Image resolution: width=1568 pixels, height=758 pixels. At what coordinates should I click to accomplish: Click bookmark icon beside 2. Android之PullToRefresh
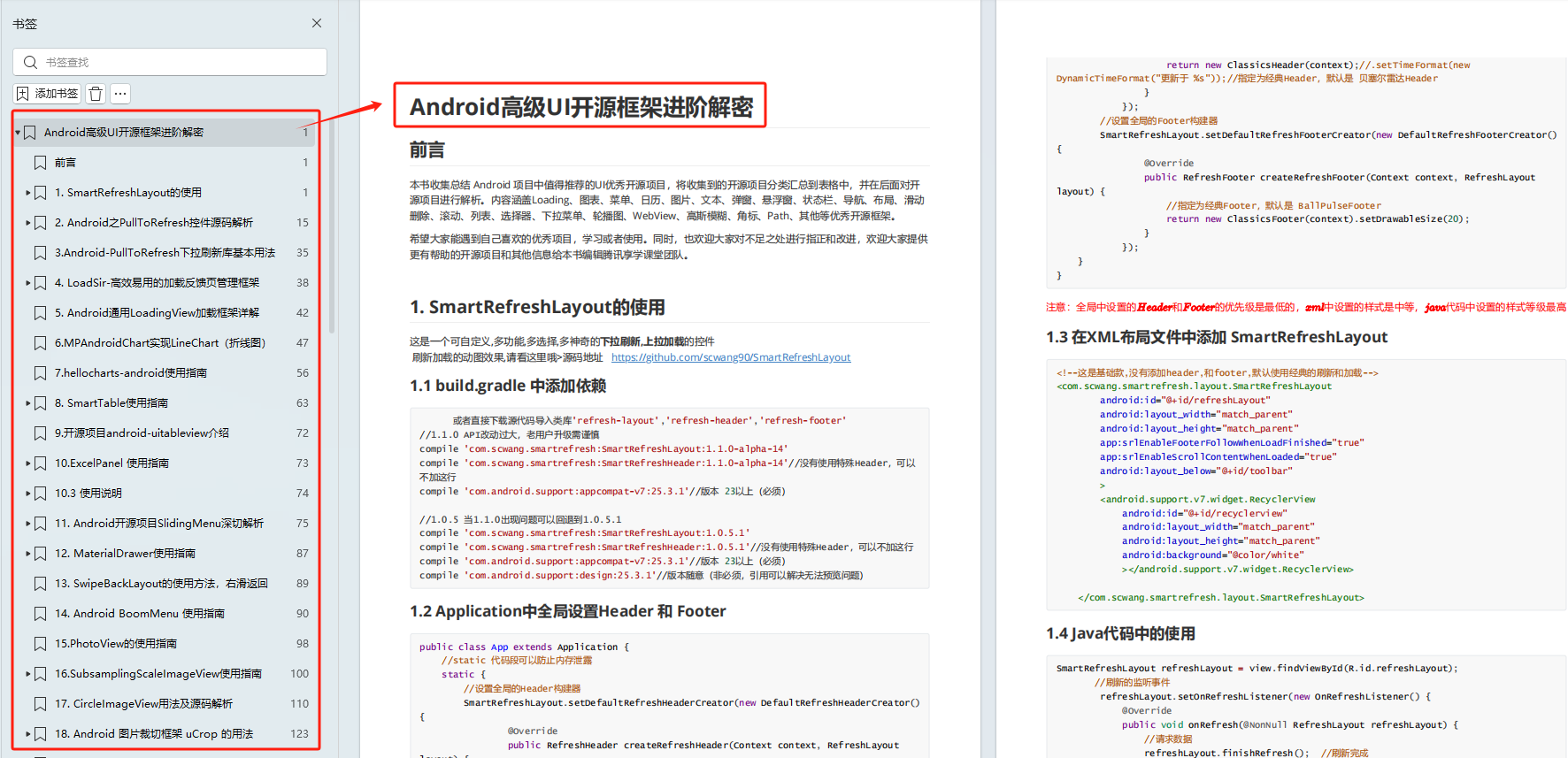click(40, 223)
